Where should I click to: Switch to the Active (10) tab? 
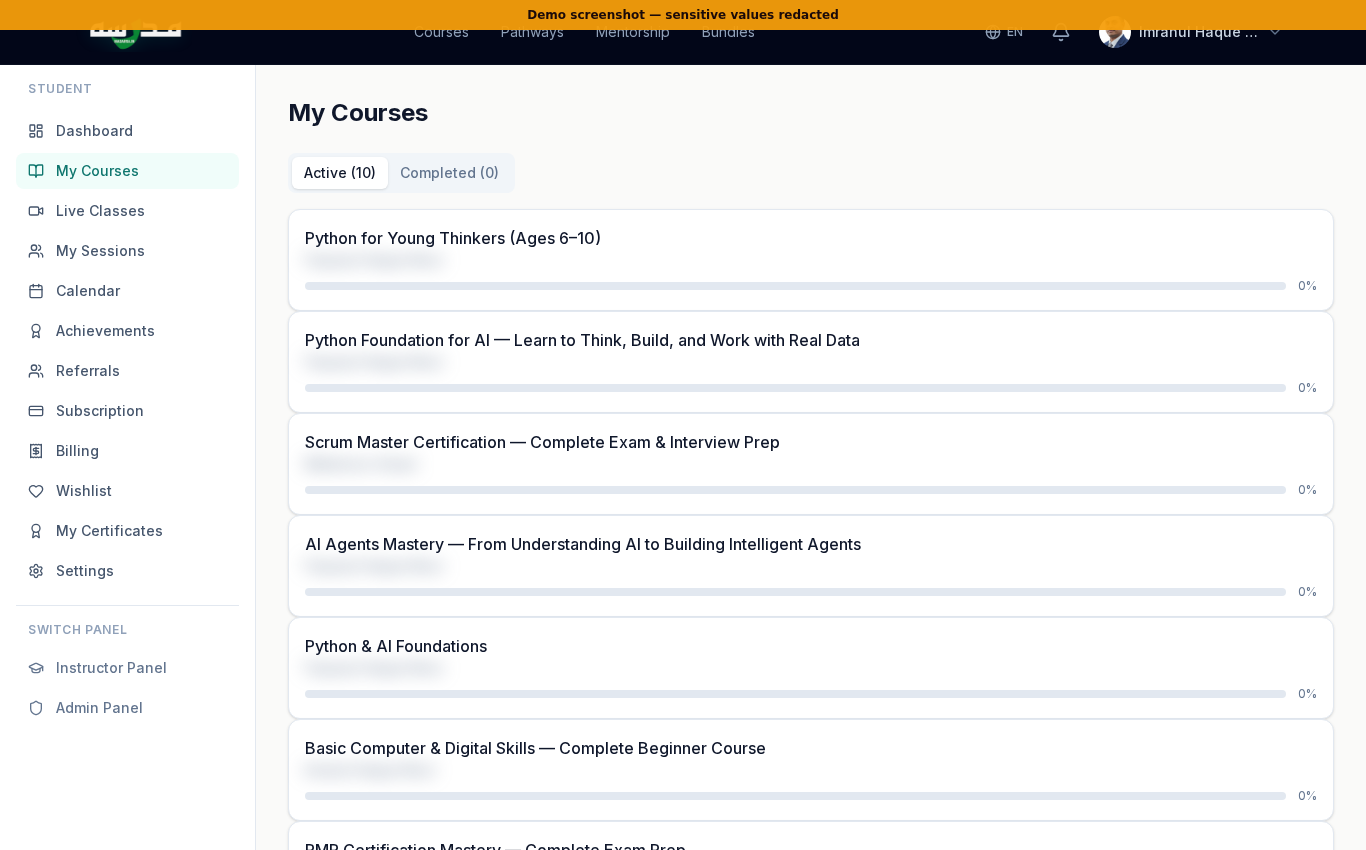click(340, 173)
